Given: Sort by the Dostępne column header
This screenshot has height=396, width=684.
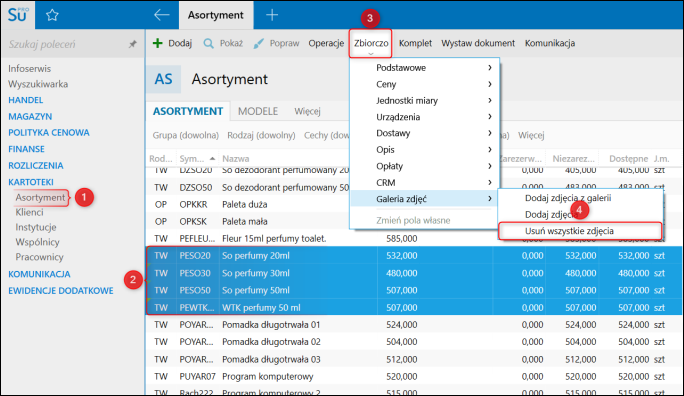Looking at the screenshot, I should click(628, 159).
